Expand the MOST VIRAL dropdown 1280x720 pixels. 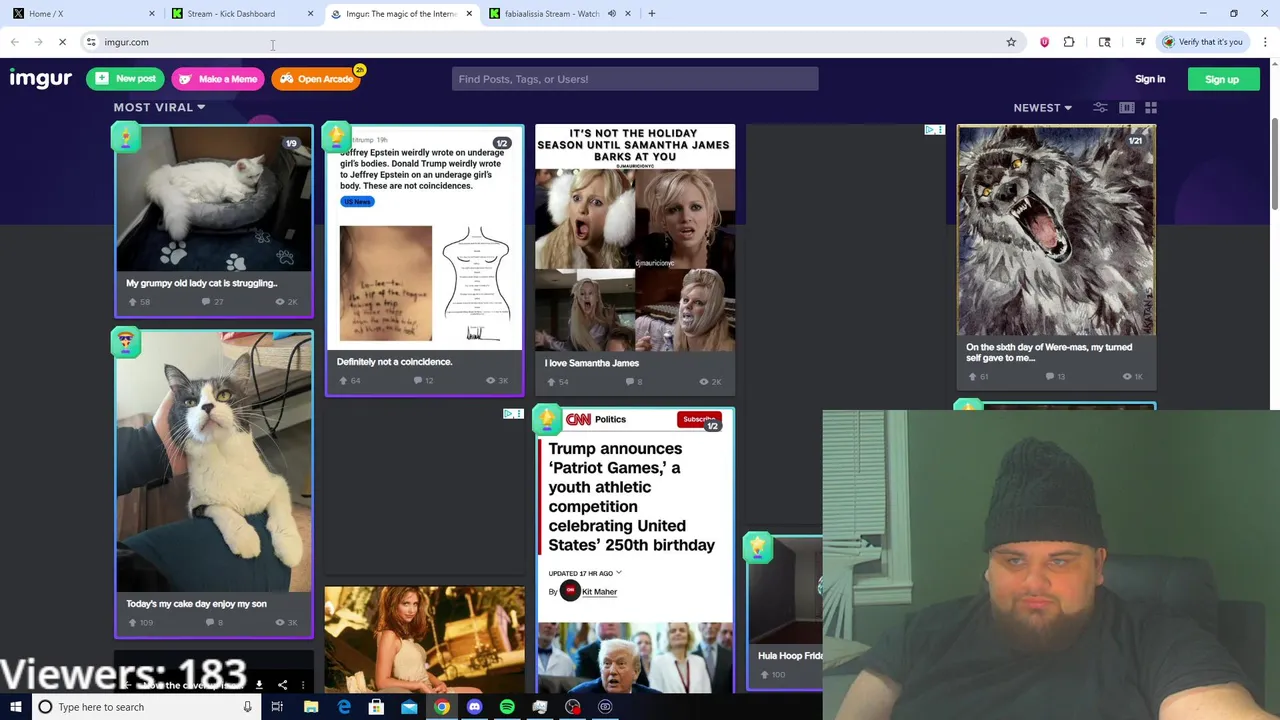[159, 107]
